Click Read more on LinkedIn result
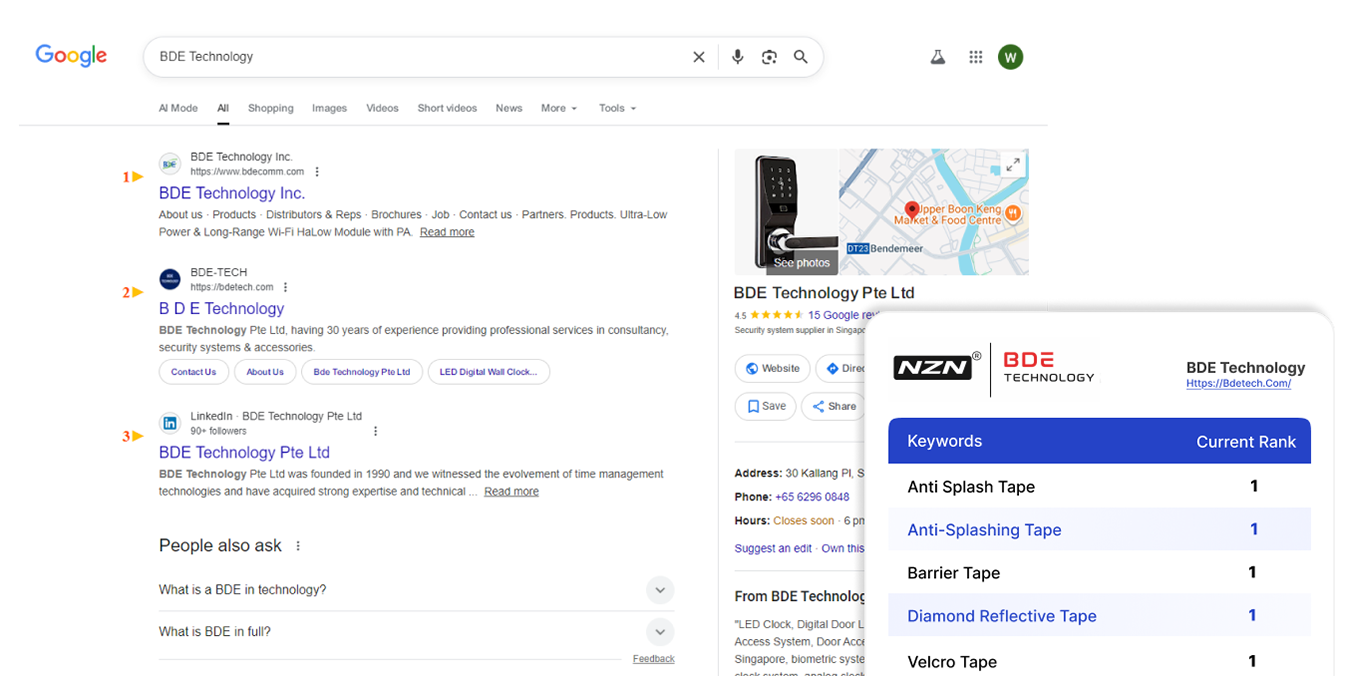The height and width of the screenshot is (676, 1349). pyautogui.click(x=511, y=492)
